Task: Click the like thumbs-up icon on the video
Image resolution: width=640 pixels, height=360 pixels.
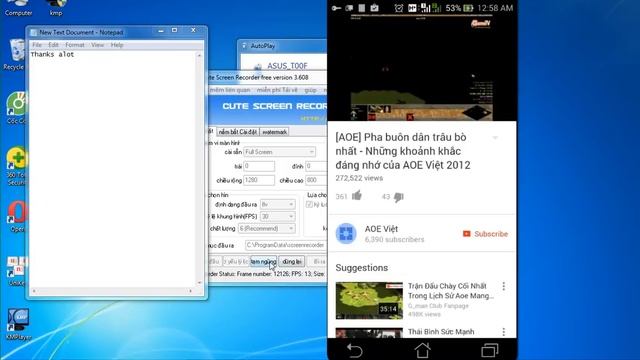Action: click(x=357, y=196)
